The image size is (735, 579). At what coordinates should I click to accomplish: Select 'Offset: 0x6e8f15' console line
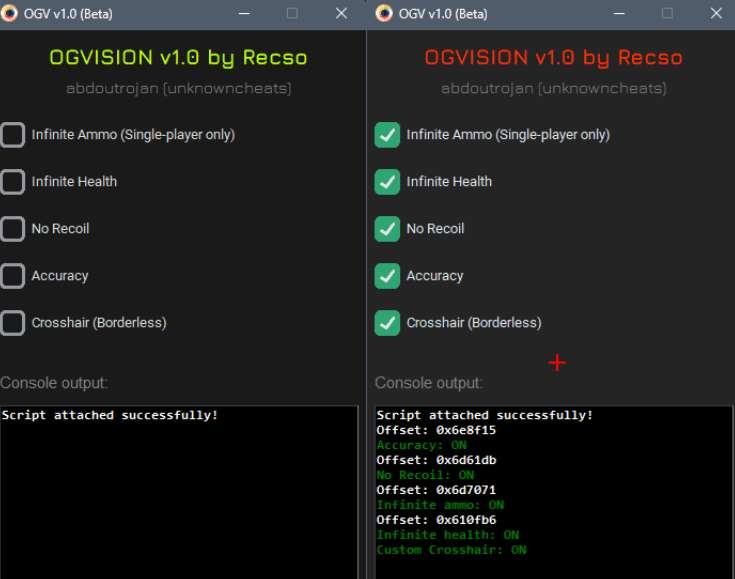[436, 430]
